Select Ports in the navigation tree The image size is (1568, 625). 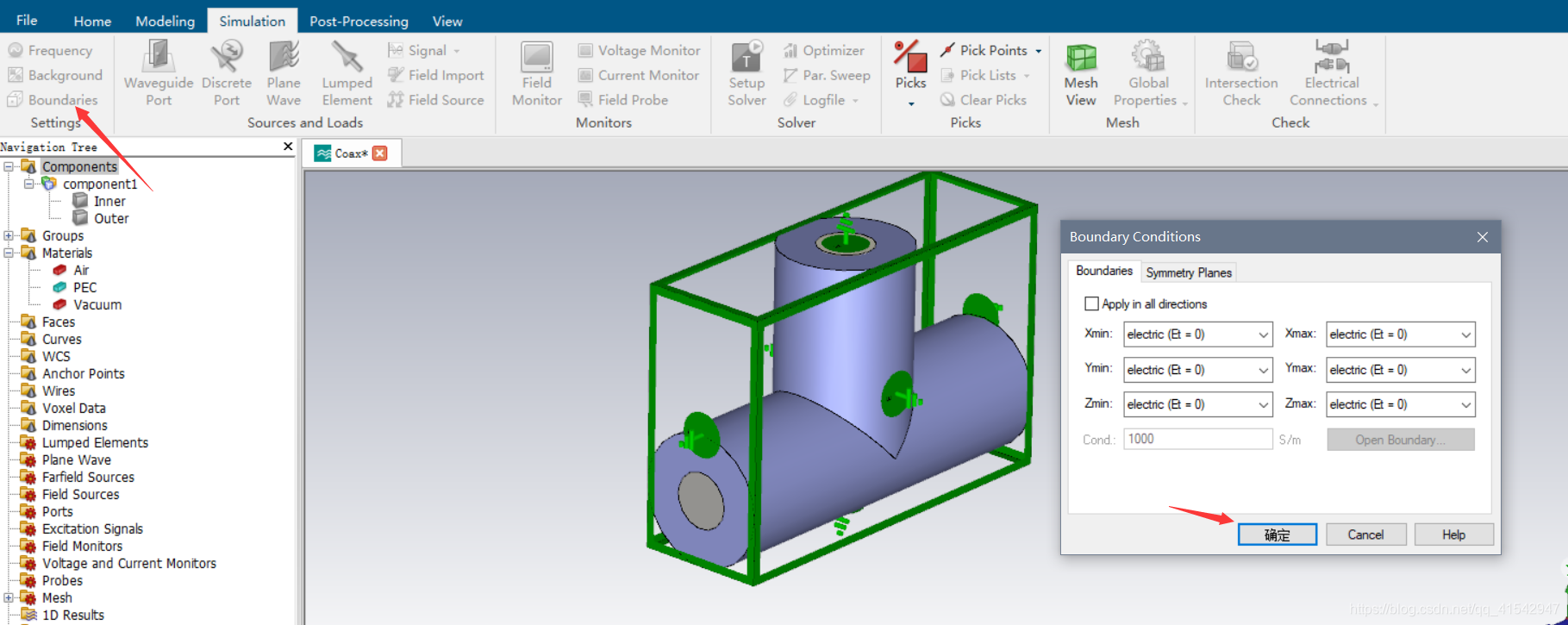click(58, 511)
